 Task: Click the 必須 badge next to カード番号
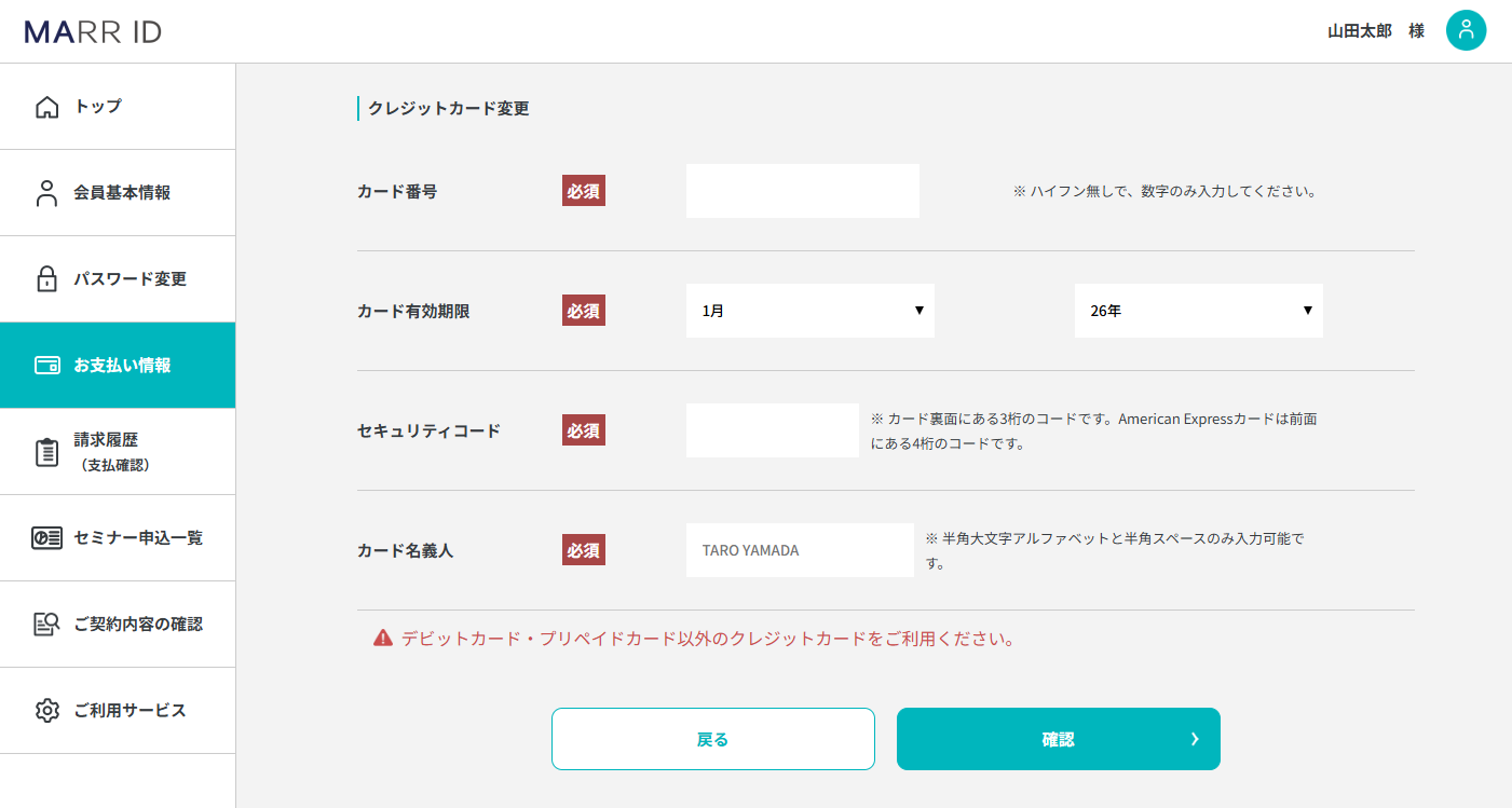tap(584, 191)
